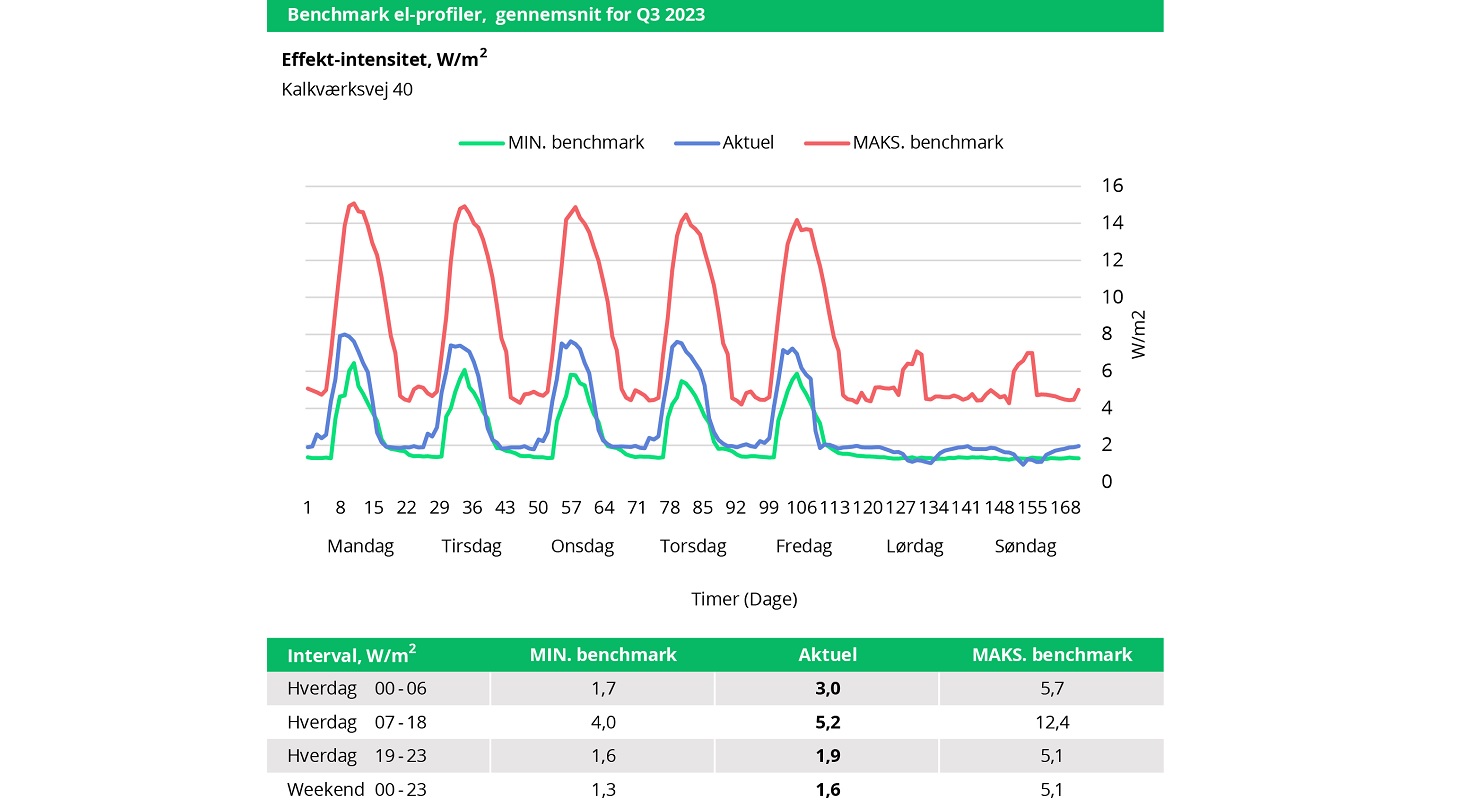Select the Hverdag 07 - 18 row label
Viewport: 1460px width, 808px height.
(x=357, y=722)
